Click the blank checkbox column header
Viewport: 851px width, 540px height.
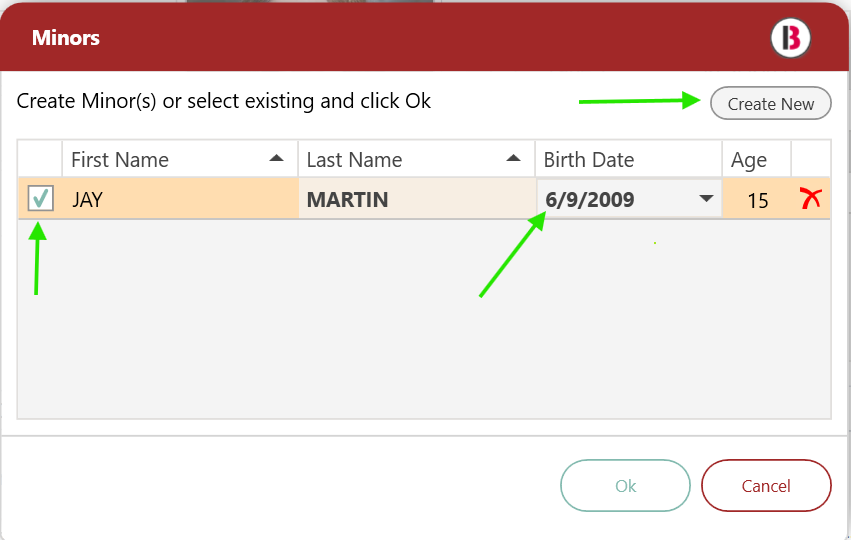pyautogui.click(x=40, y=159)
